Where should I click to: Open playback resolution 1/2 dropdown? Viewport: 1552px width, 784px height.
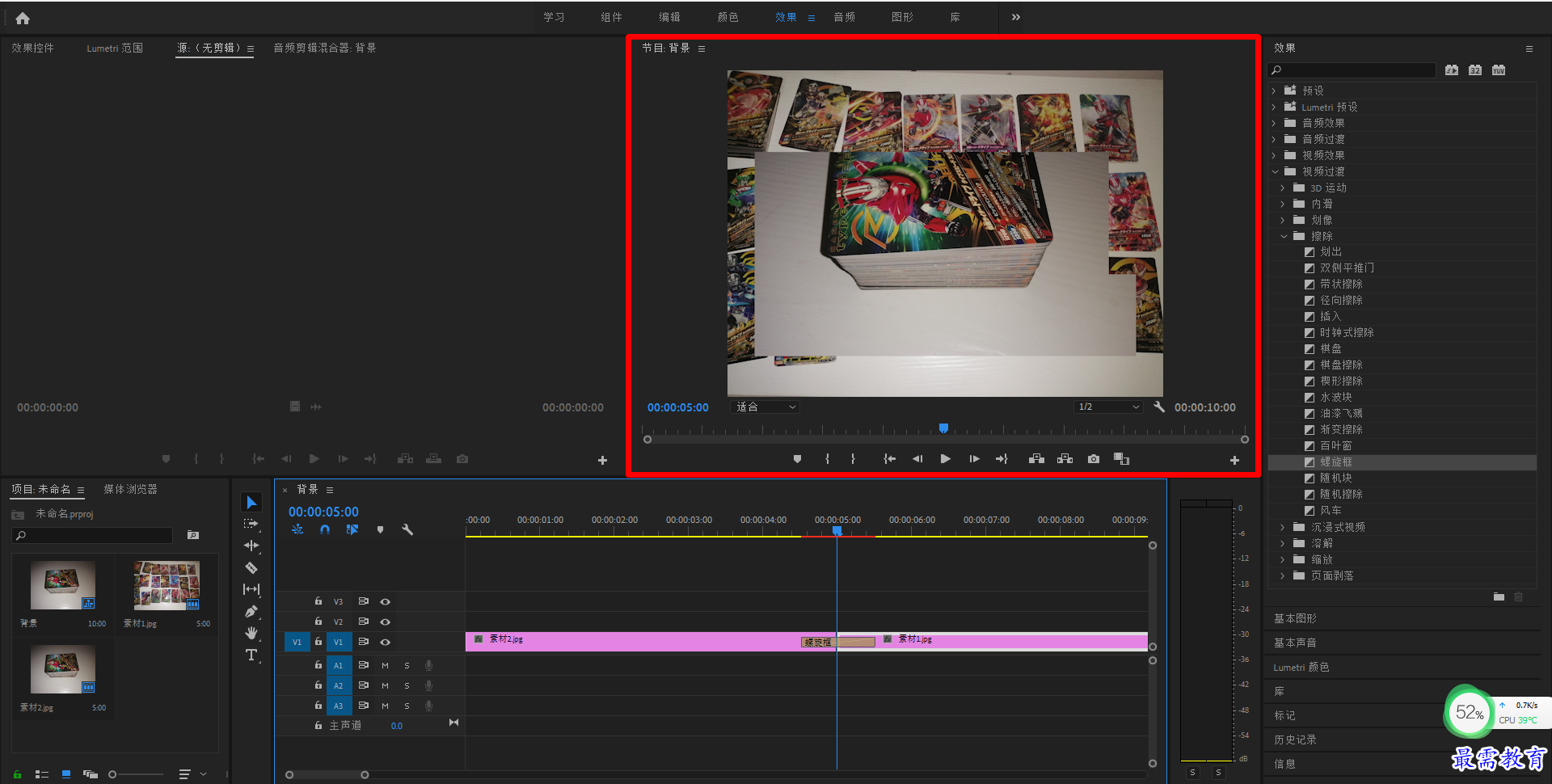tap(1108, 407)
